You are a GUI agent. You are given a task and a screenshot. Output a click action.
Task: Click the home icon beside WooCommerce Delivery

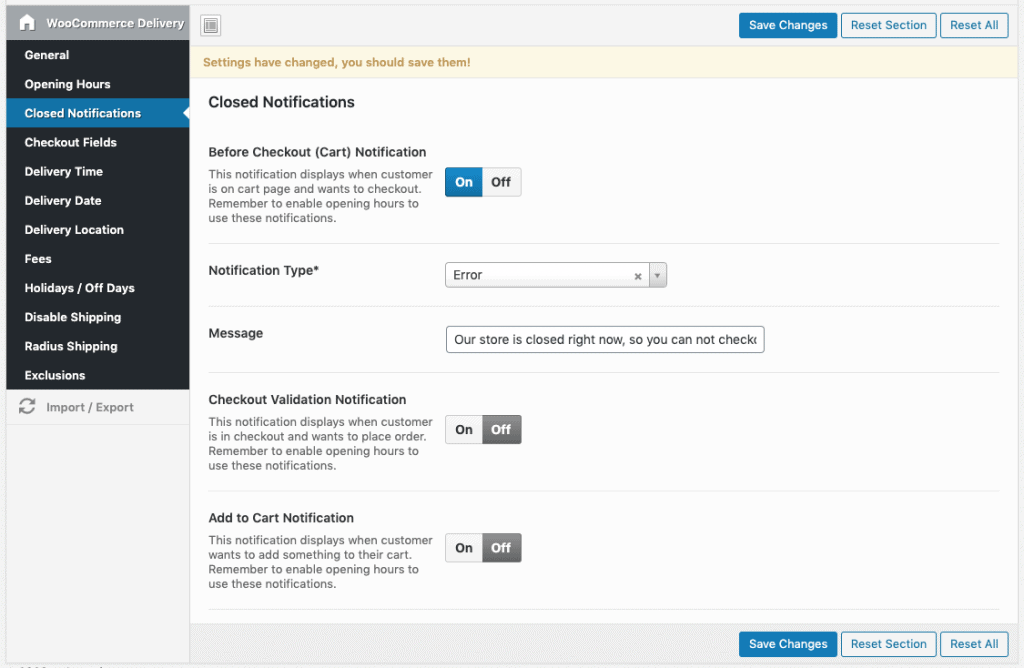click(27, 23)
